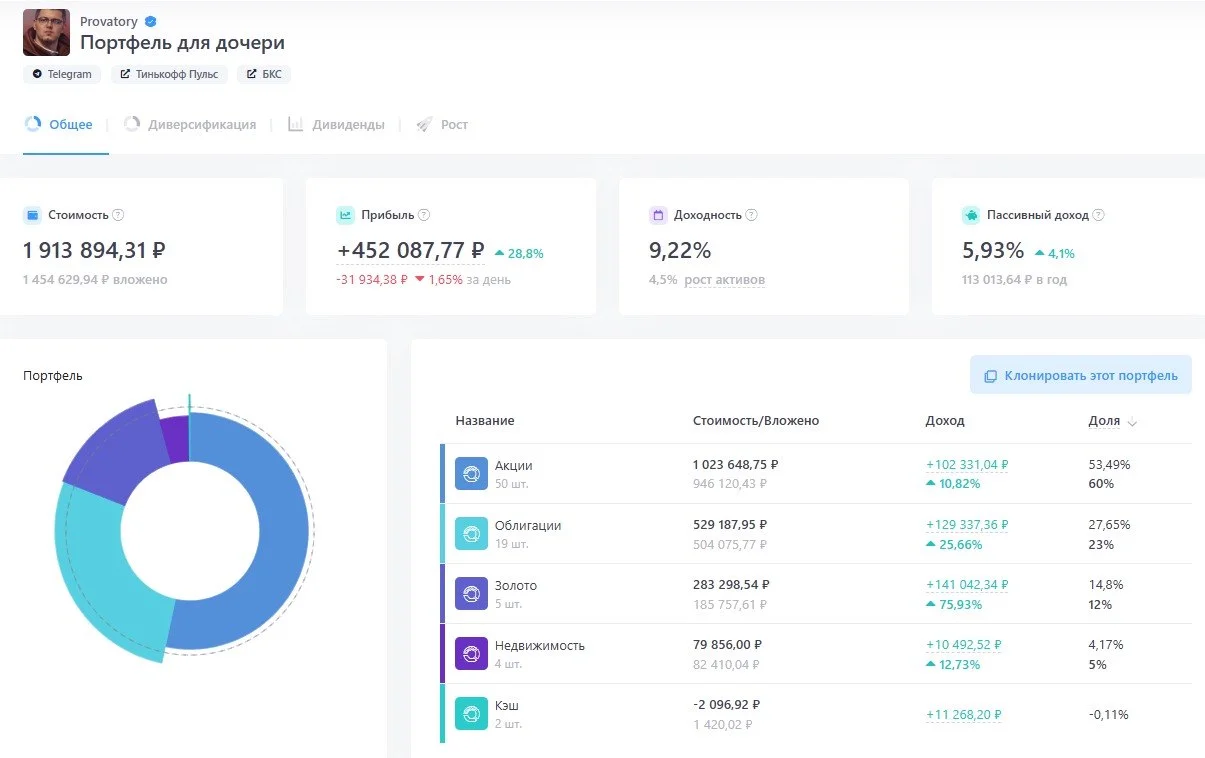Image resolution: width=1205 pixels, height=758 pixels.
Task: Click the help icon next to Доходность
Action: (751, 215)
